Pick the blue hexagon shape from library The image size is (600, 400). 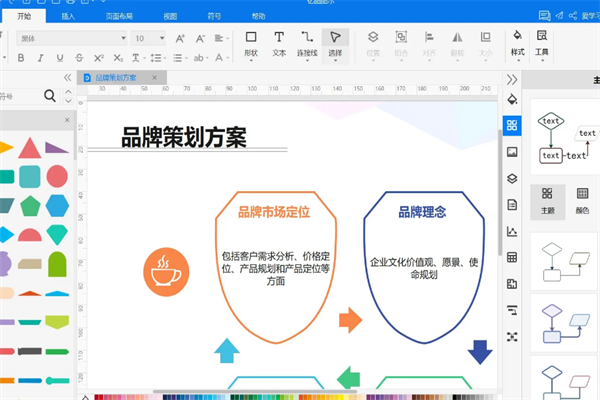(x=57, y=206)
